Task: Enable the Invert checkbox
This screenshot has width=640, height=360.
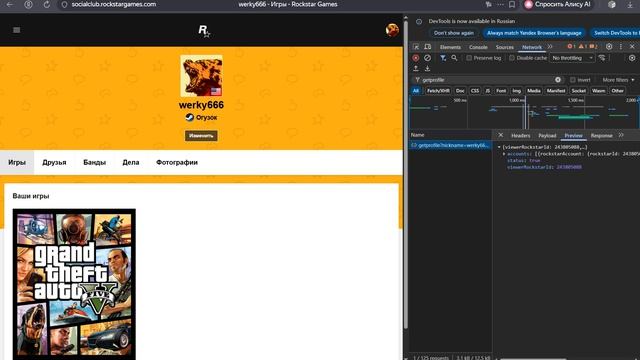Action: pos(573,80)
